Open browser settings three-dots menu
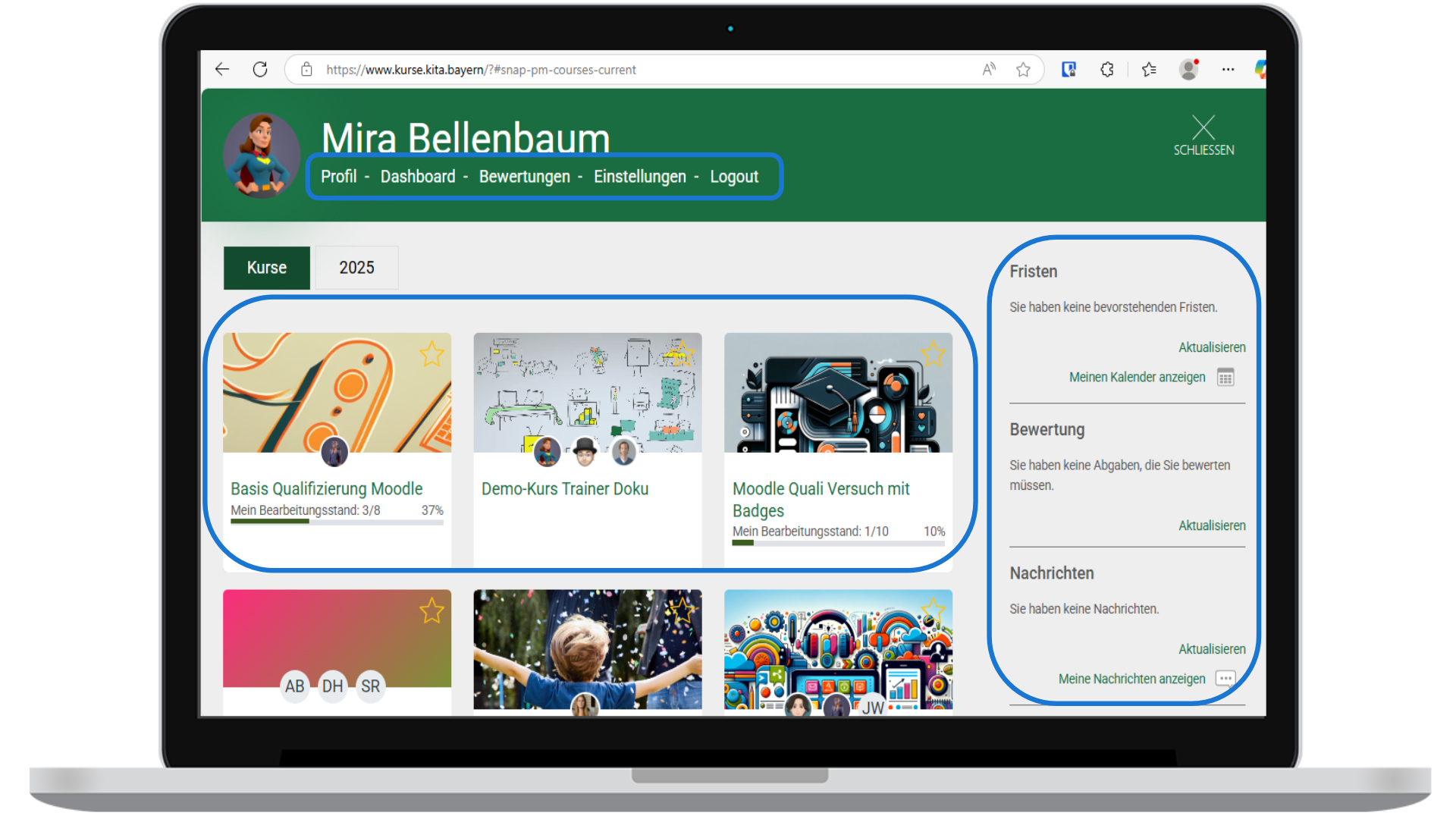Viewport: 1456px width, 819px height. [1228, 70]
